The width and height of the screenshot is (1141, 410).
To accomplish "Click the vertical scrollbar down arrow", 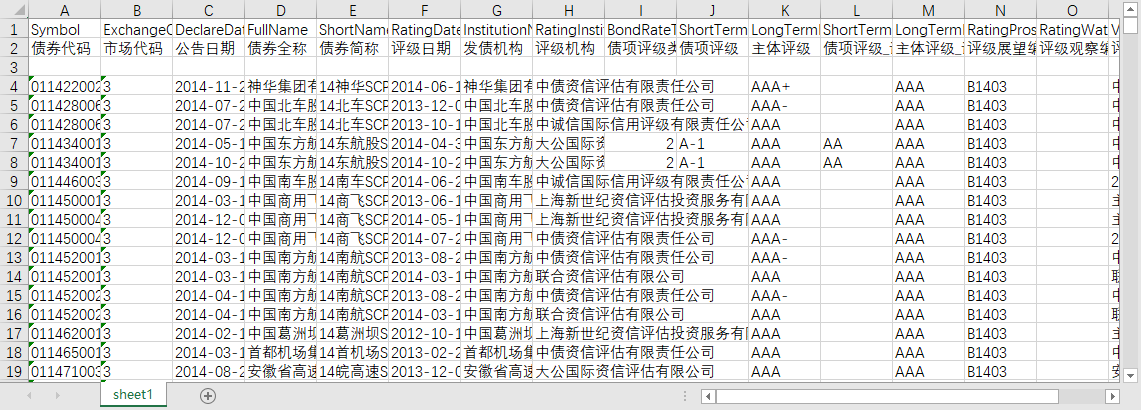I will coord(1130,375).
